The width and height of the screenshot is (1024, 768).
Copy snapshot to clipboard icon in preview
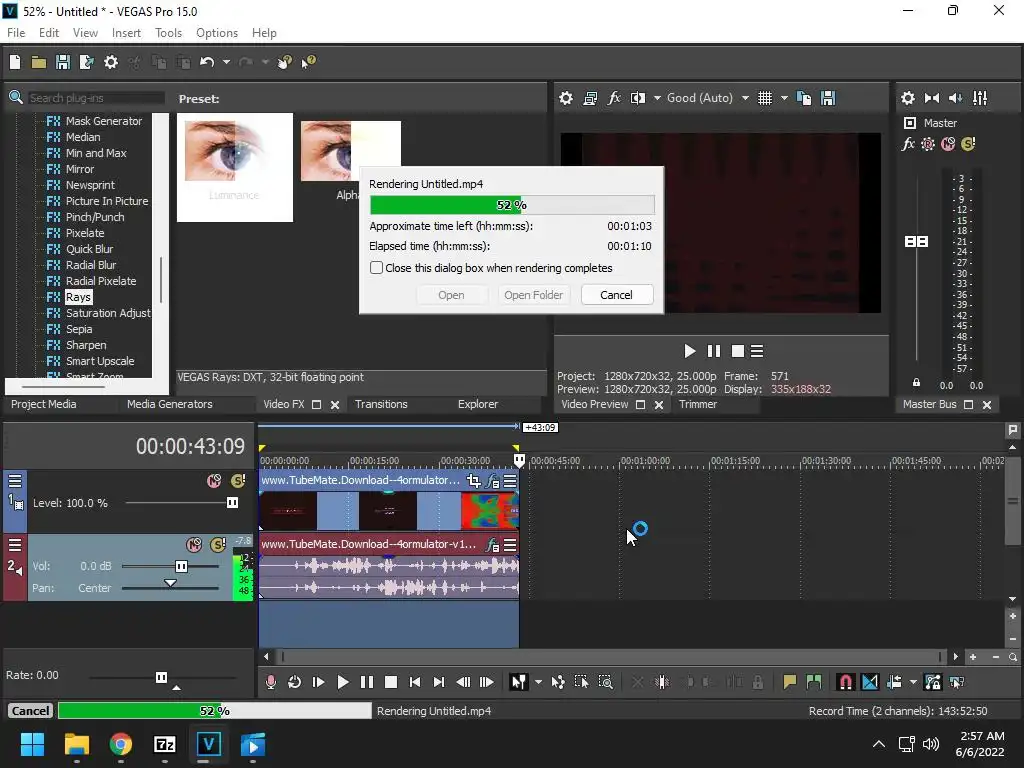click(804, 98)
